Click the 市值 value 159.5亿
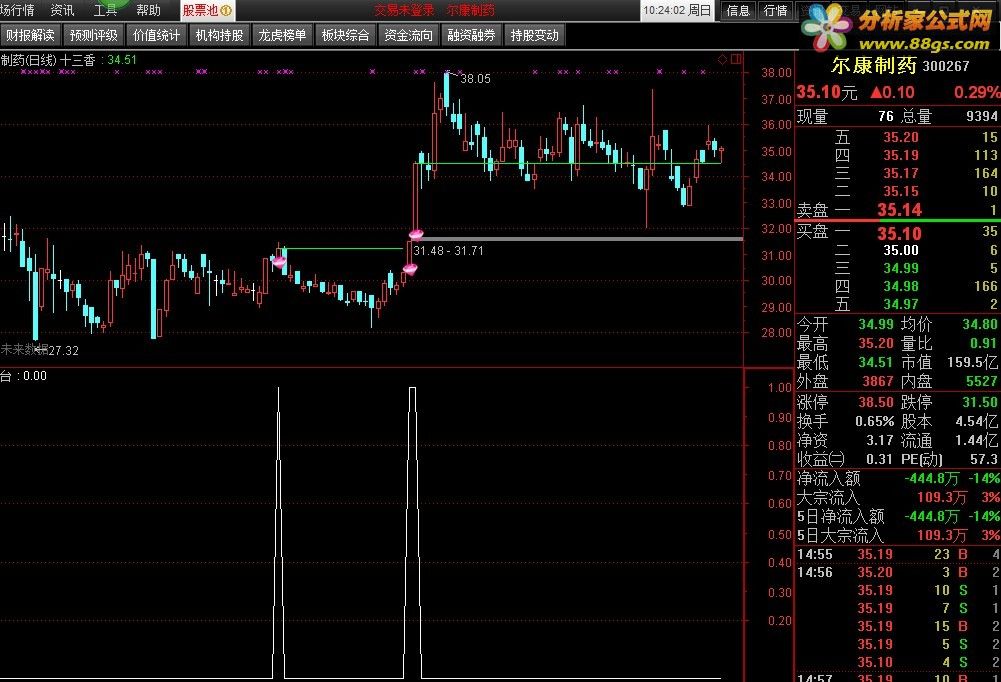The height and width of the screenshot is (682, 1001). [973, 363]
